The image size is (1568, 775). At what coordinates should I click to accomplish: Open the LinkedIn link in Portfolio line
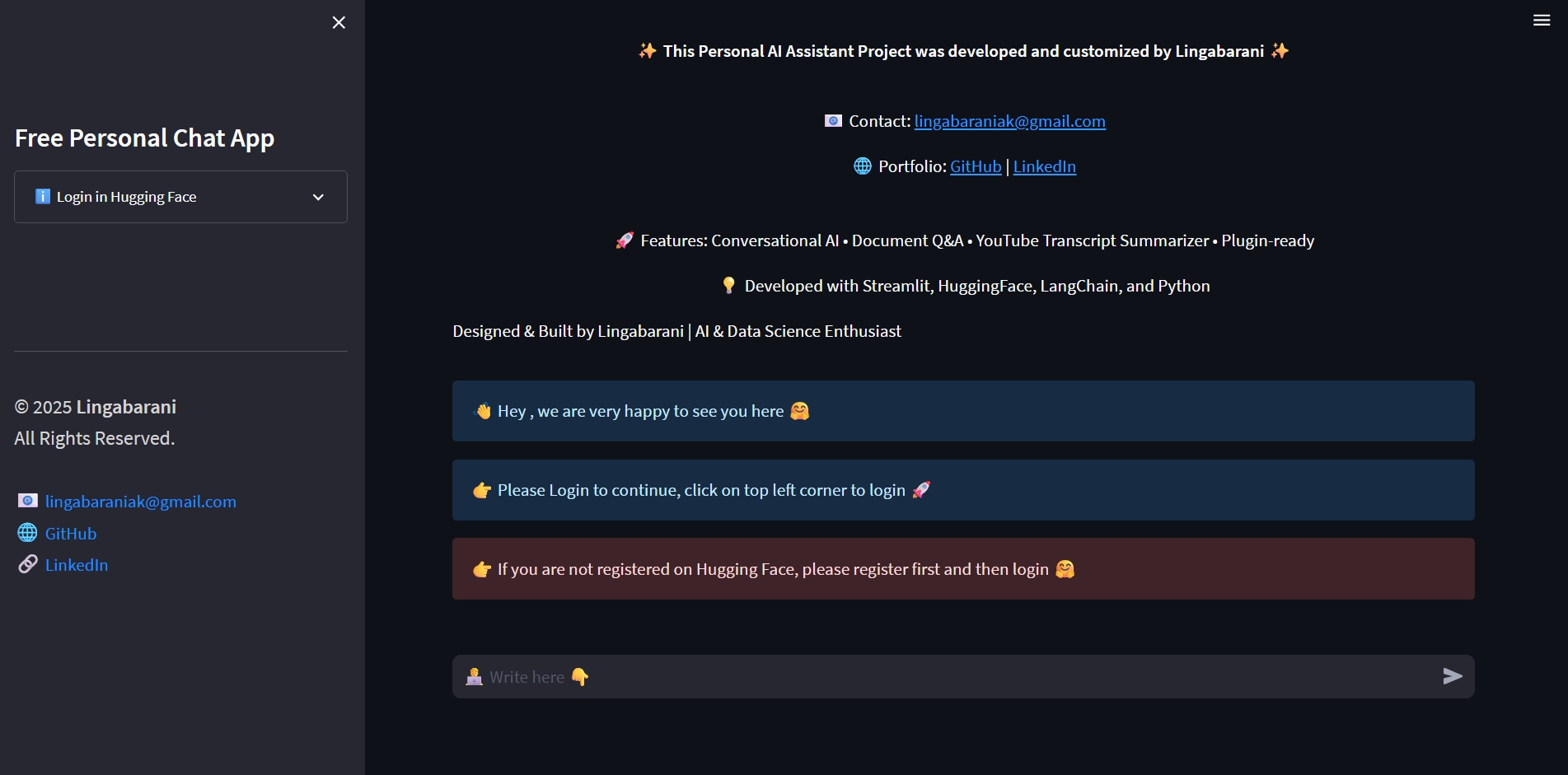coord(1044,166)
